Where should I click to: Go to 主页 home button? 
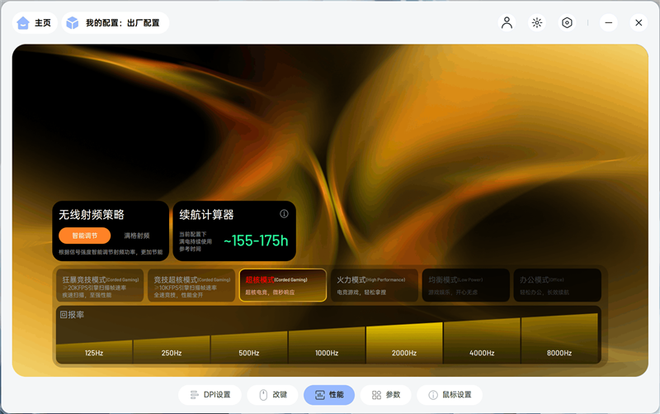tap(34, 23)
